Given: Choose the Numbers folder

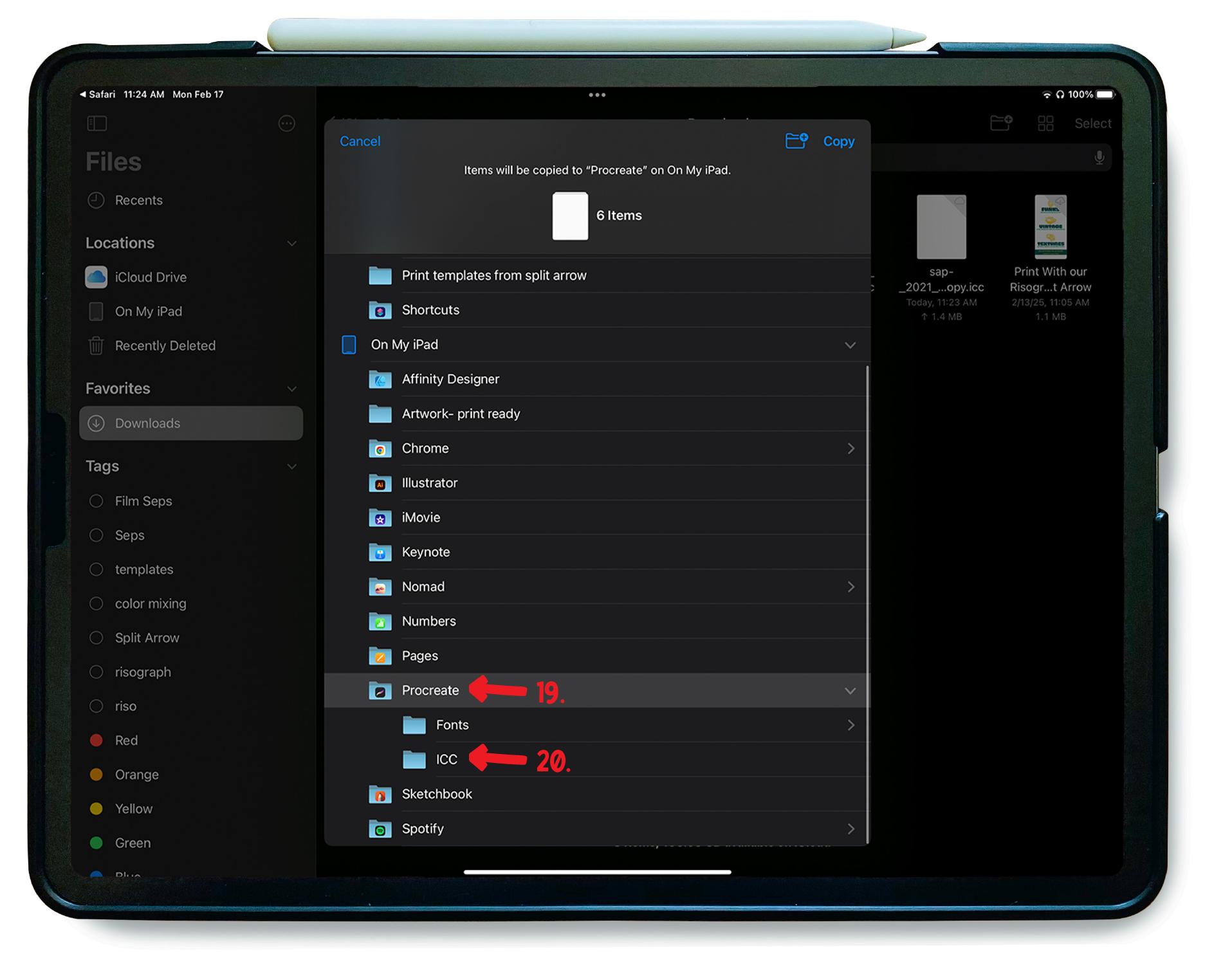Looking at the screenshot, I should point(596,621).
